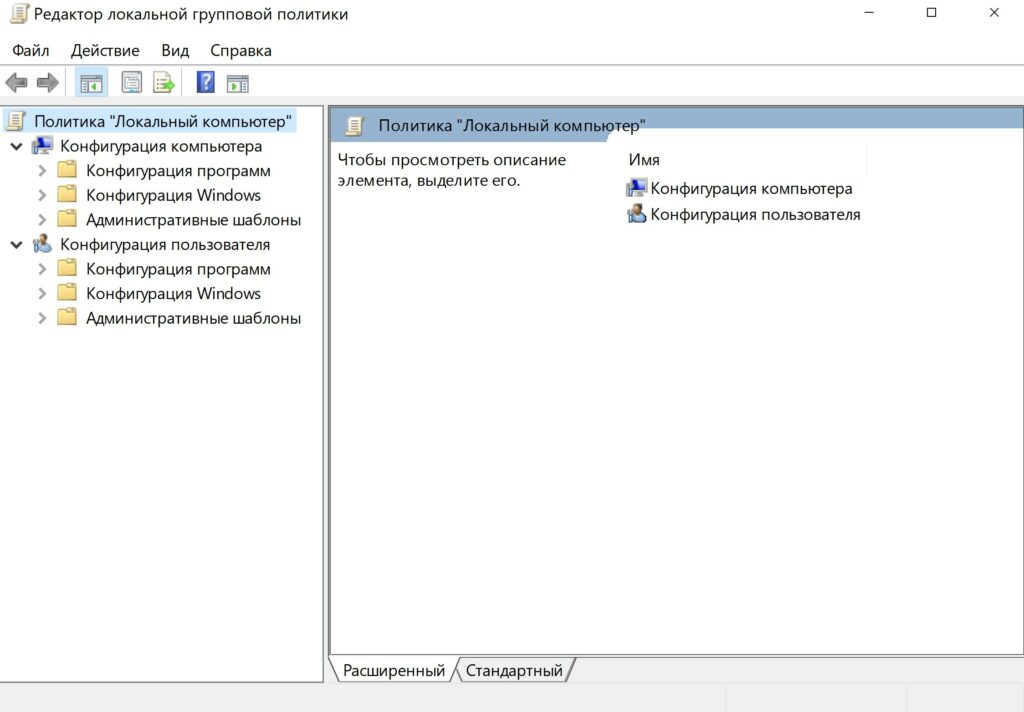Open the Действие menu

pos(105,50)
